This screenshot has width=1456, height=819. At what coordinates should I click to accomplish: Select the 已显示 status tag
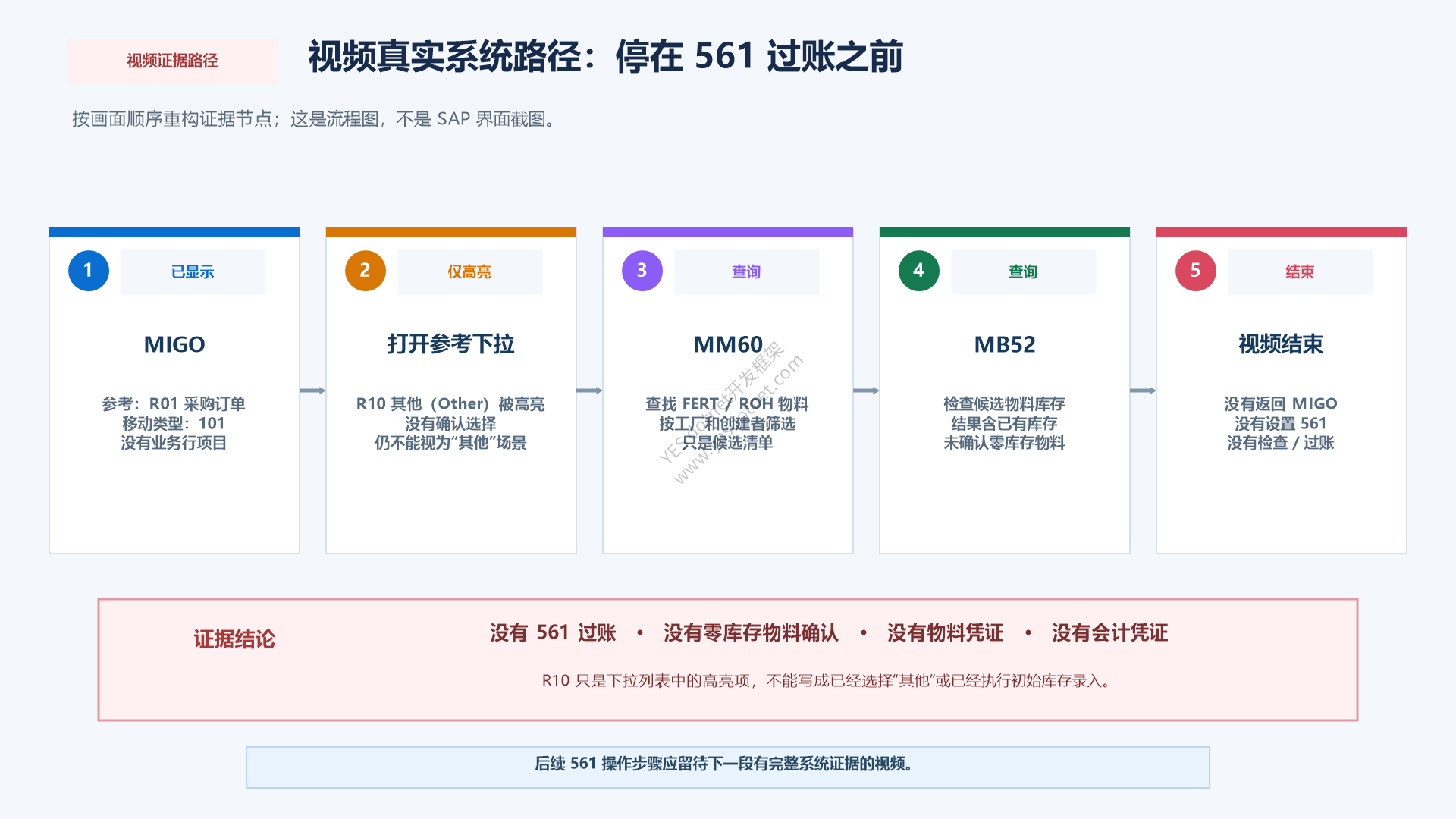(x=193, y=271)
